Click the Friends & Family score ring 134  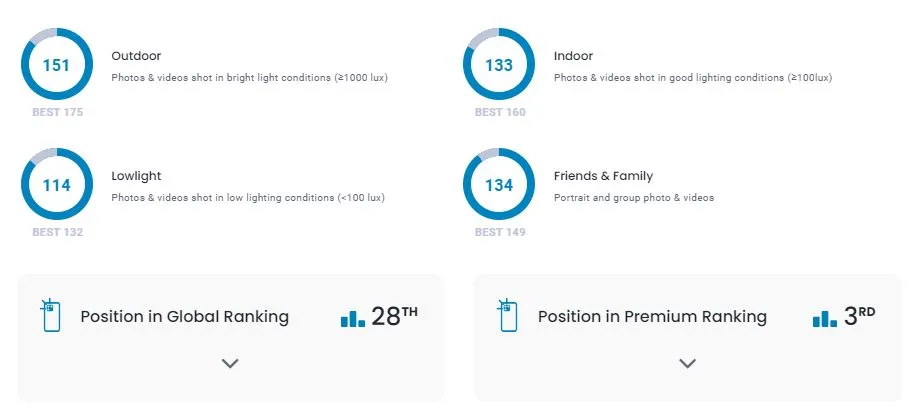click(499, 184)
